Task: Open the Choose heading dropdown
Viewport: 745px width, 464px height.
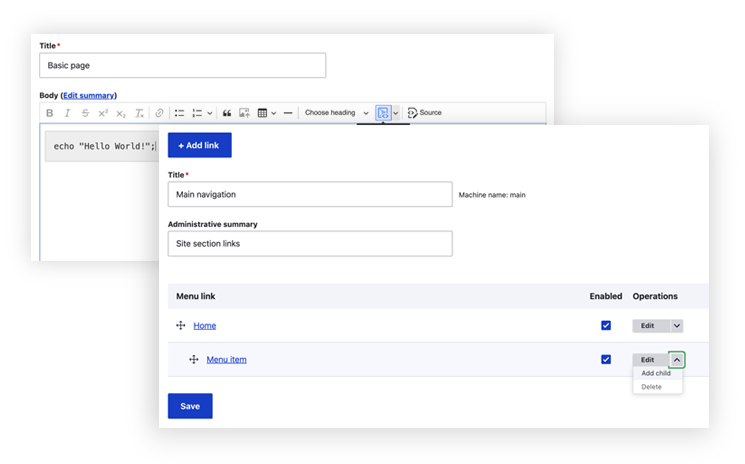Action: coord(336,113)
